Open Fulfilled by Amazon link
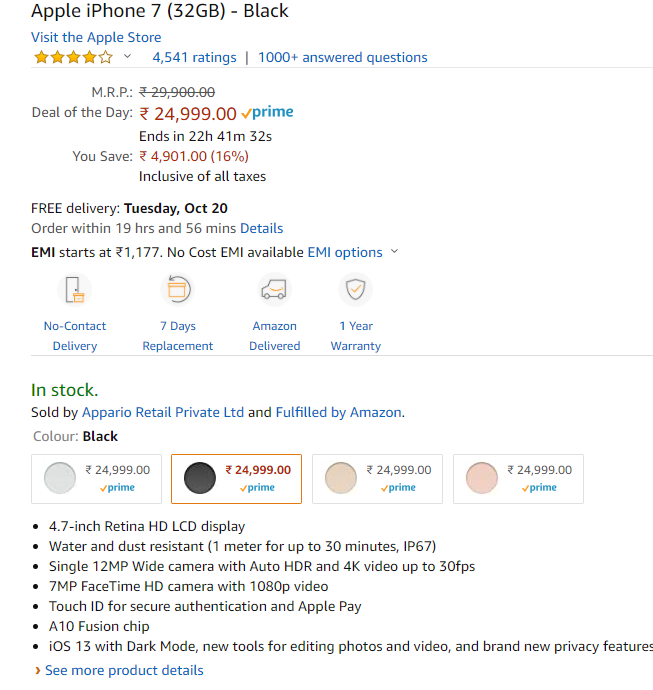The height and width of the screenshot is (690, 653). (x=338, y=412)
